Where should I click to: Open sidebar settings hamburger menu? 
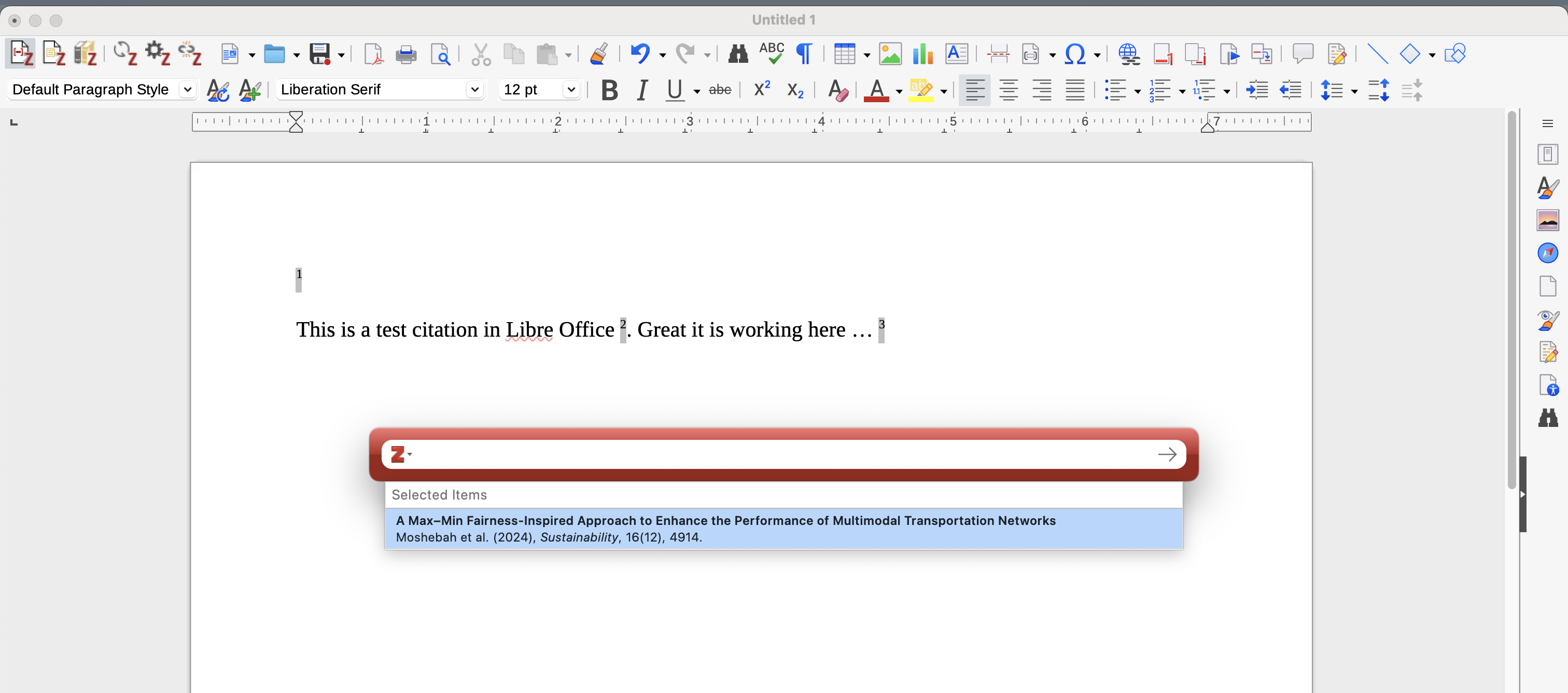coord(1547,123)
